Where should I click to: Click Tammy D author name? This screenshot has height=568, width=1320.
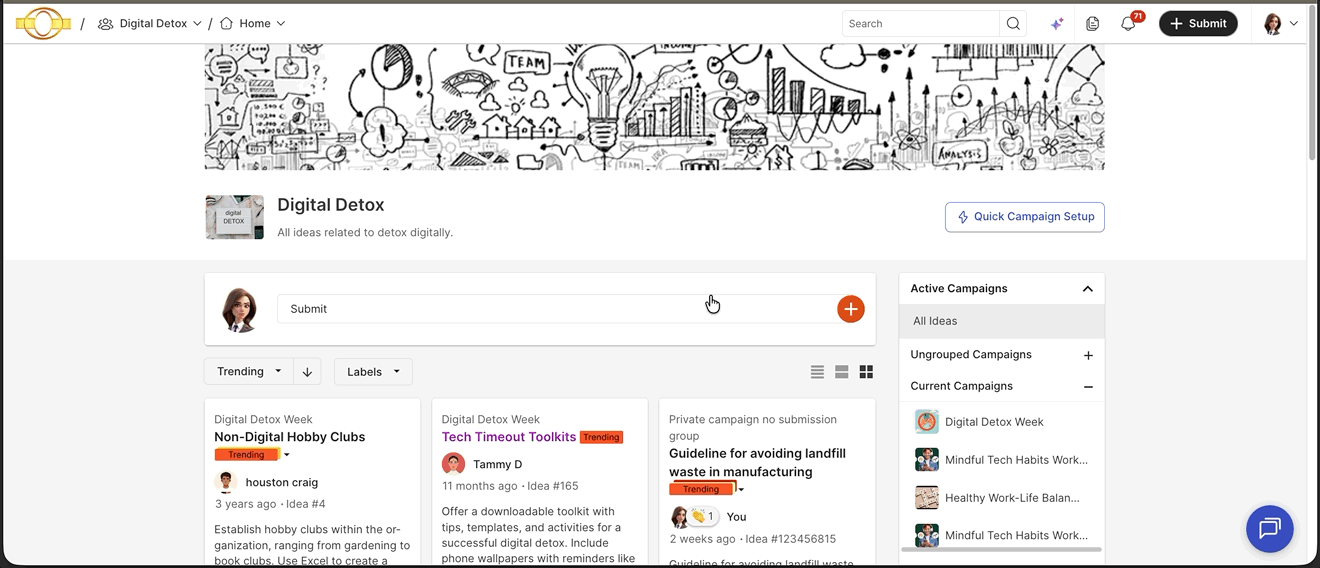[498, 464]
